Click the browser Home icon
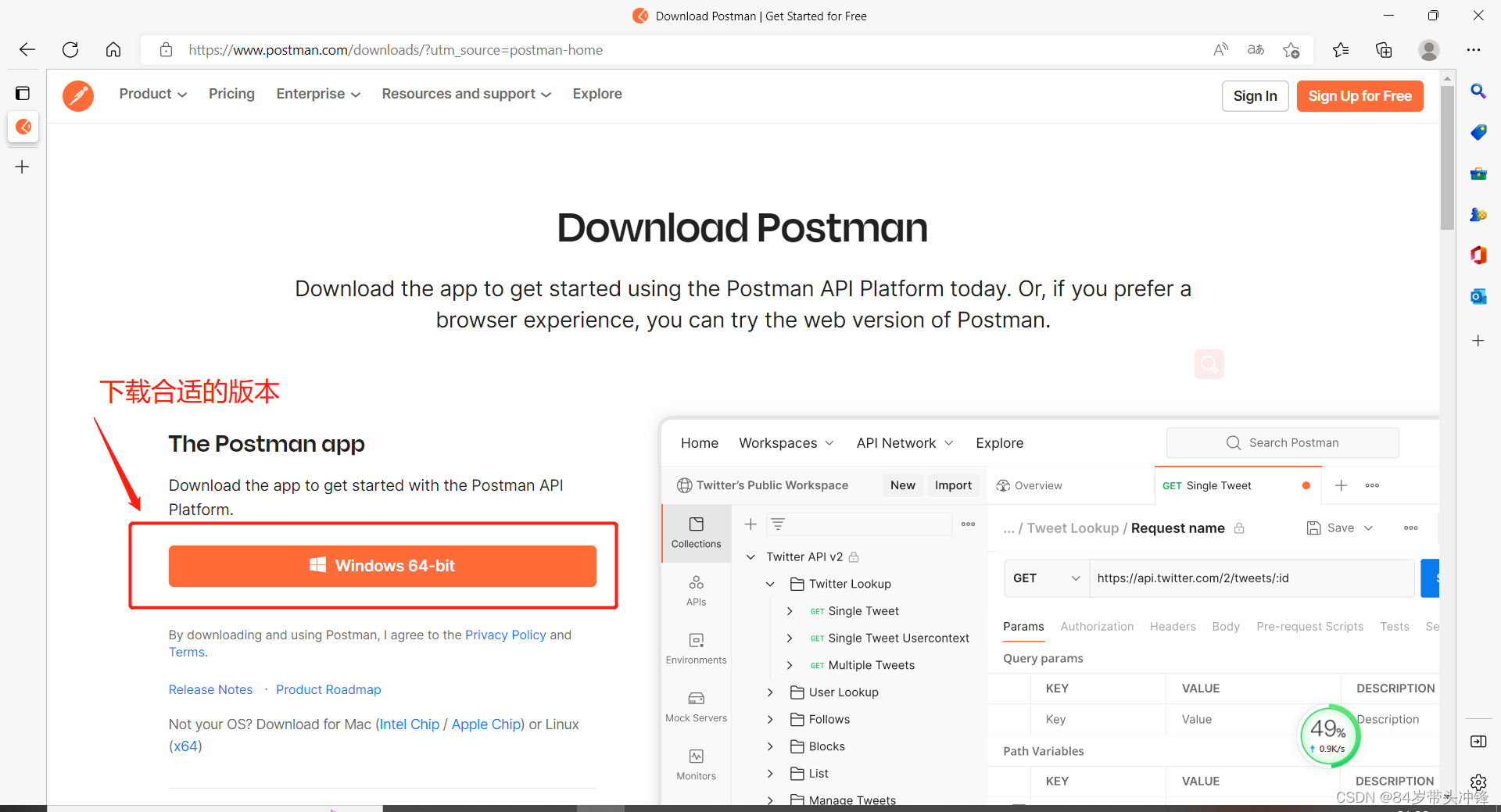 coord(113,49)
